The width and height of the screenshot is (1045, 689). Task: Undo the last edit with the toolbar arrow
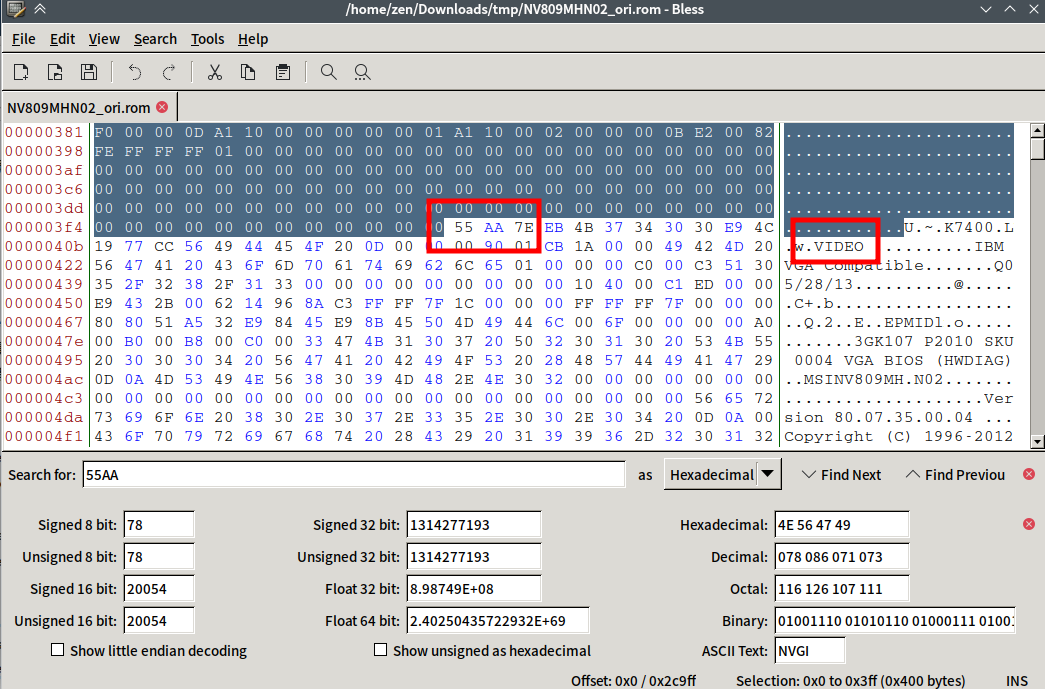pos(135,72)
